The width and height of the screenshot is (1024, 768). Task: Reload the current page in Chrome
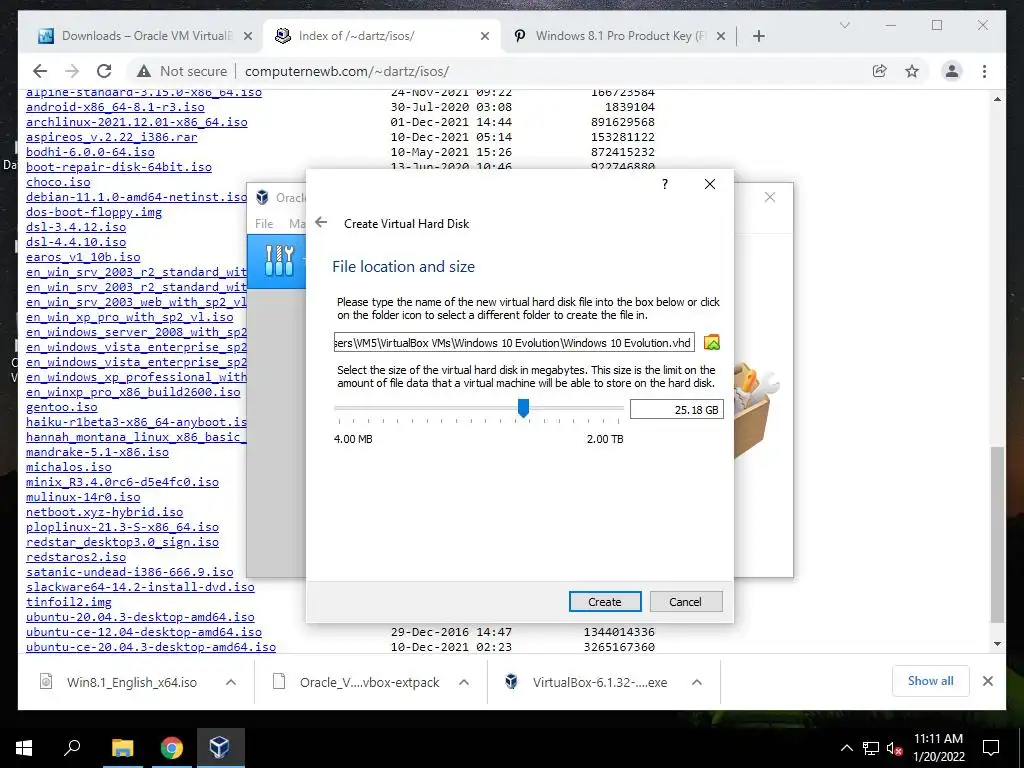point(104,71)
